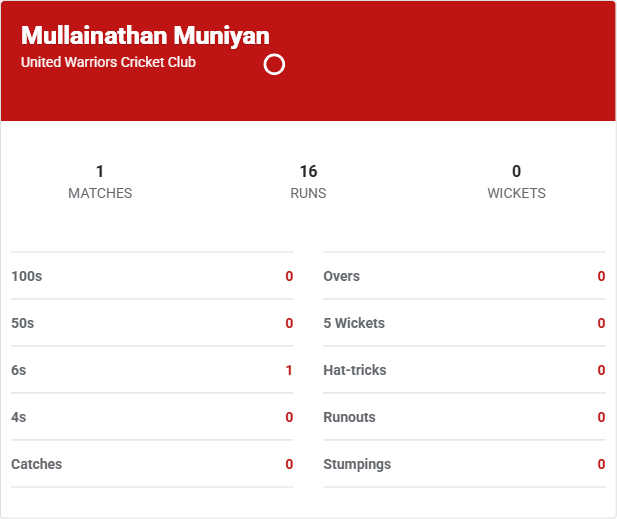Open Mullainathan Muniyan player name heading
This screenshot has width=617, height=519.
tap(145, 36)
